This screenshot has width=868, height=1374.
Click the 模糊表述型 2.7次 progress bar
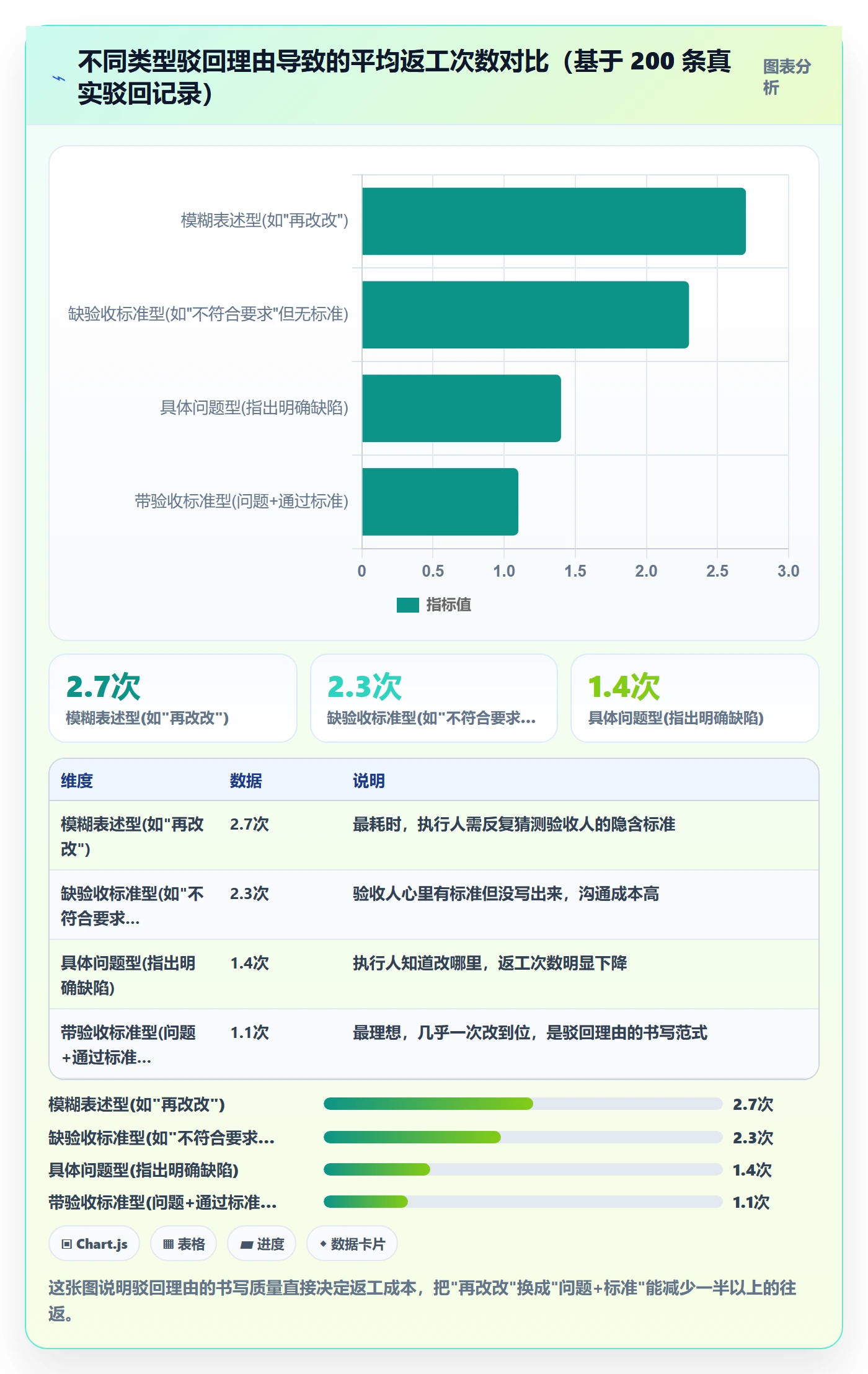coord(523,1104)
